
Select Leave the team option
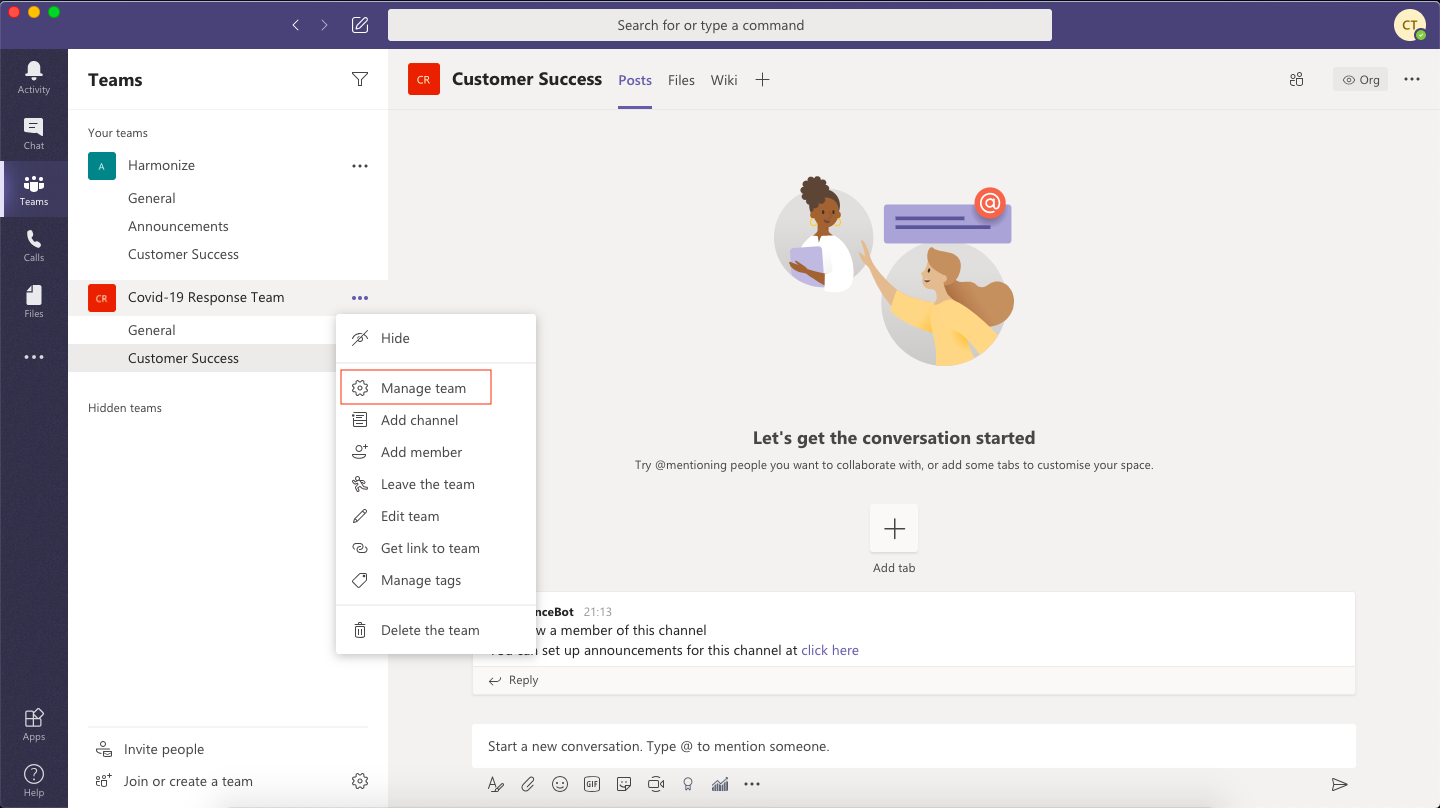436,484
